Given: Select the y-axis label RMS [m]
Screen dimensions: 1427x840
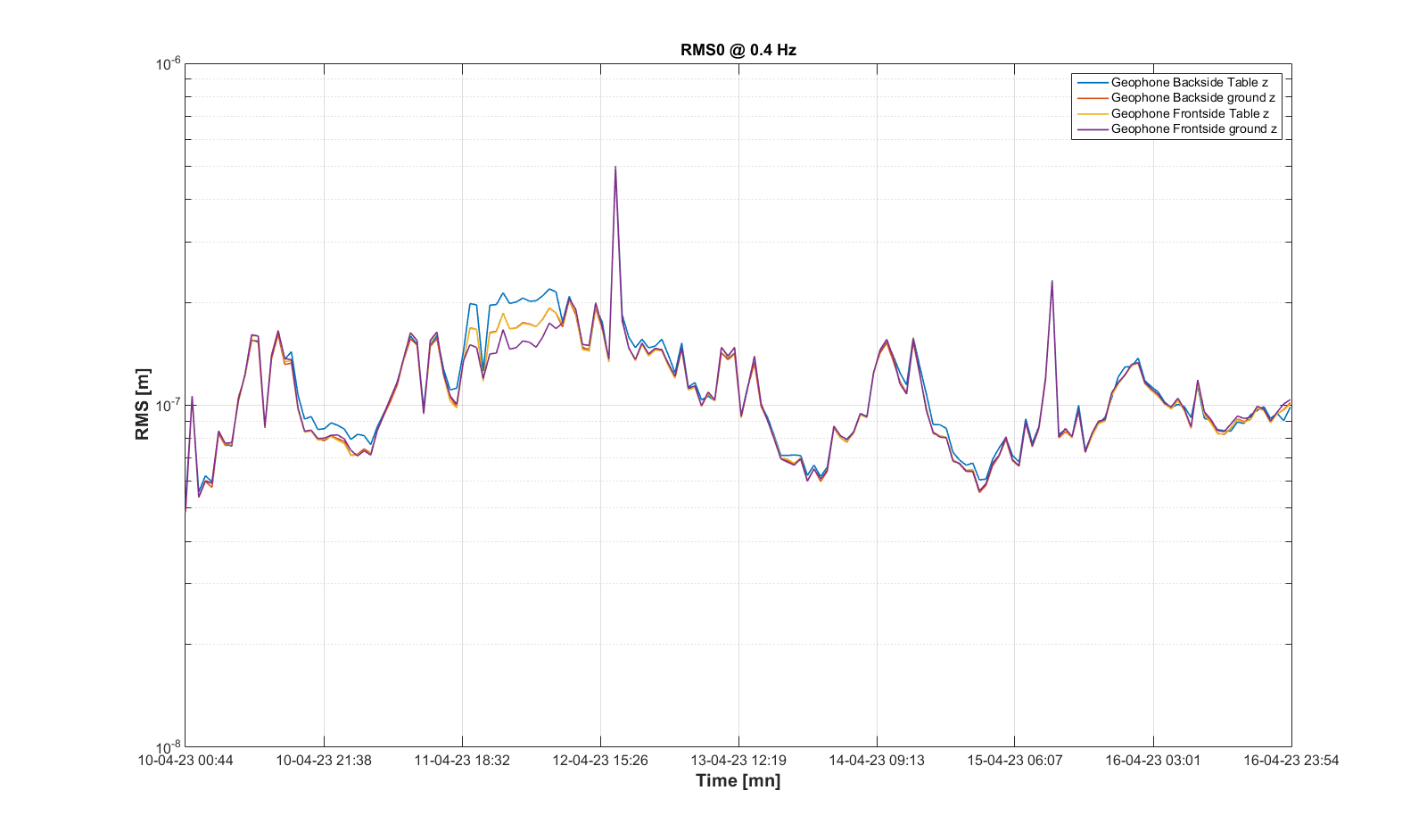Looking at the screenshot, I should tap(143, 404).
